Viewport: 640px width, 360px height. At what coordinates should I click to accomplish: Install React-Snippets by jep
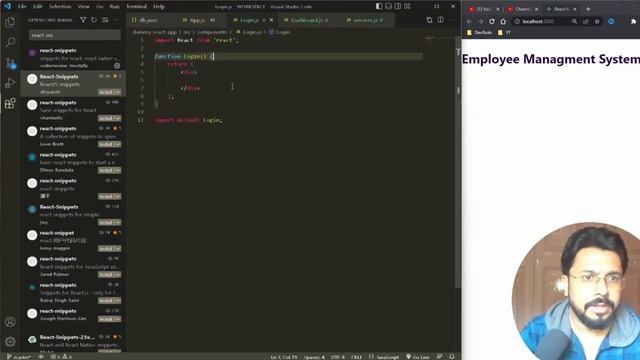[x=106, y=222]
